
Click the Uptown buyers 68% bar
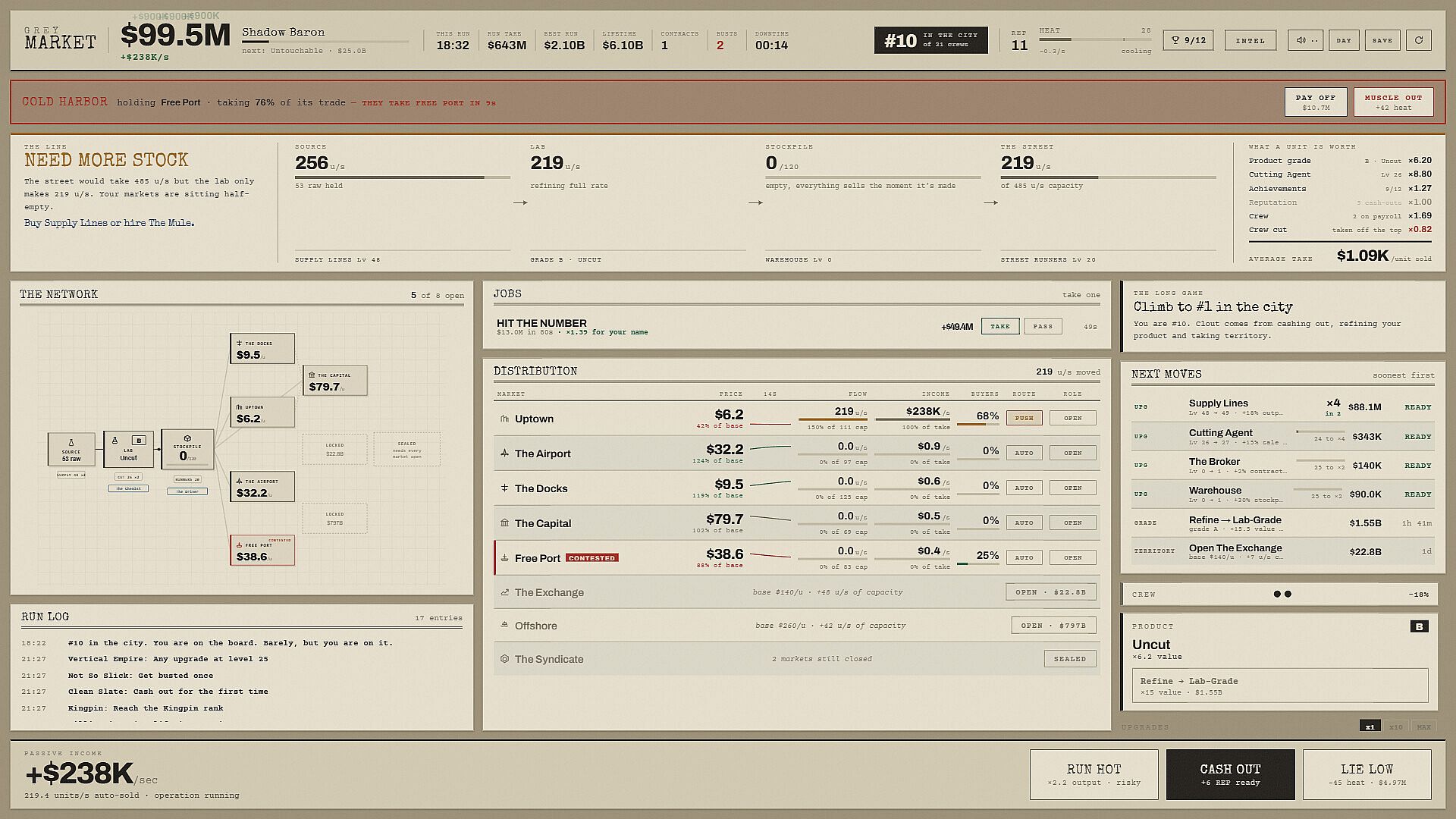click(977, 425)
